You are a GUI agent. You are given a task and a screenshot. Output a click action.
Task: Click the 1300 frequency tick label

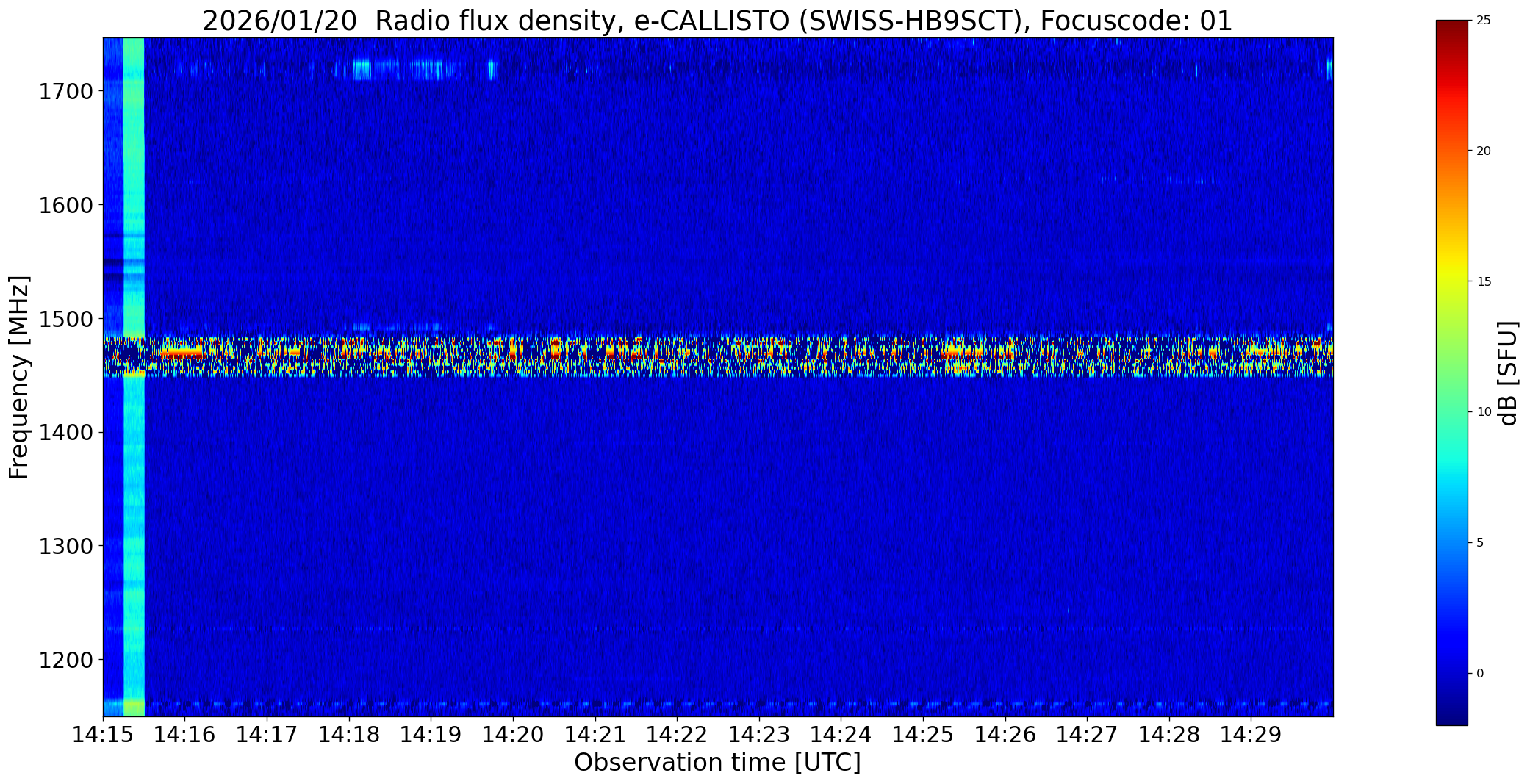[66, 547]
